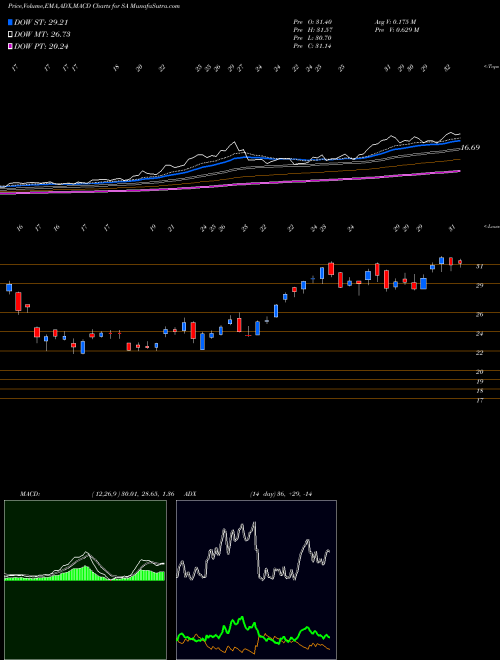Click the price axis label 29

pyautogui.click(x=479, y=285)
